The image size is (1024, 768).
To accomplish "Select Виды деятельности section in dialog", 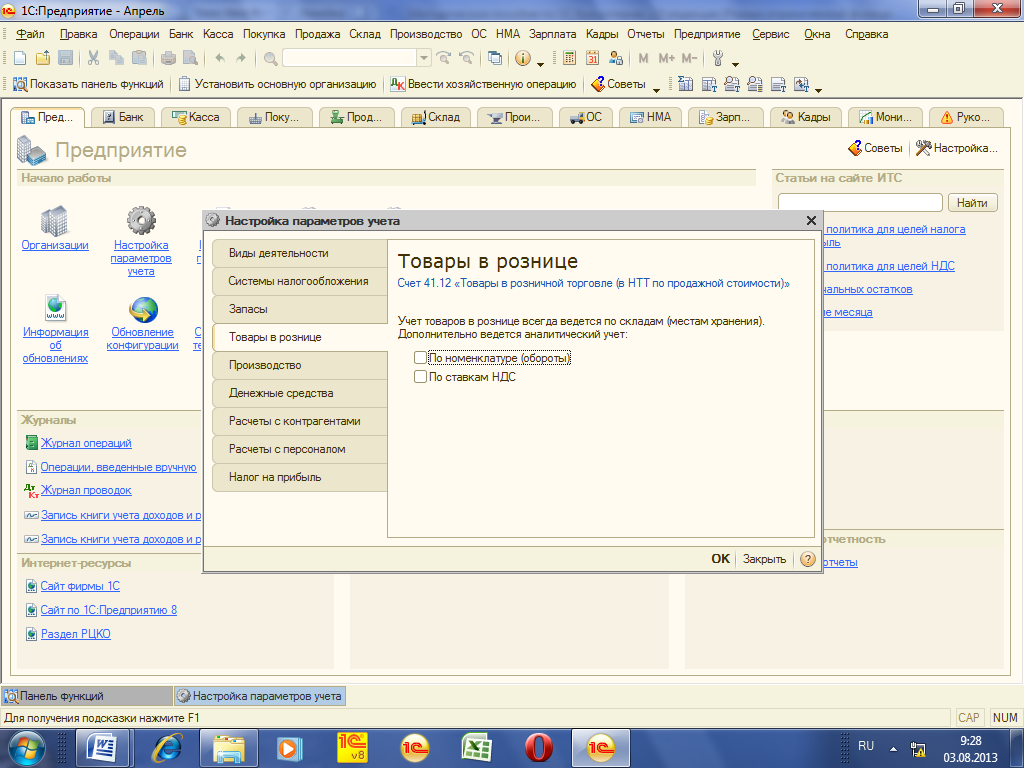I will pos(300,253).
